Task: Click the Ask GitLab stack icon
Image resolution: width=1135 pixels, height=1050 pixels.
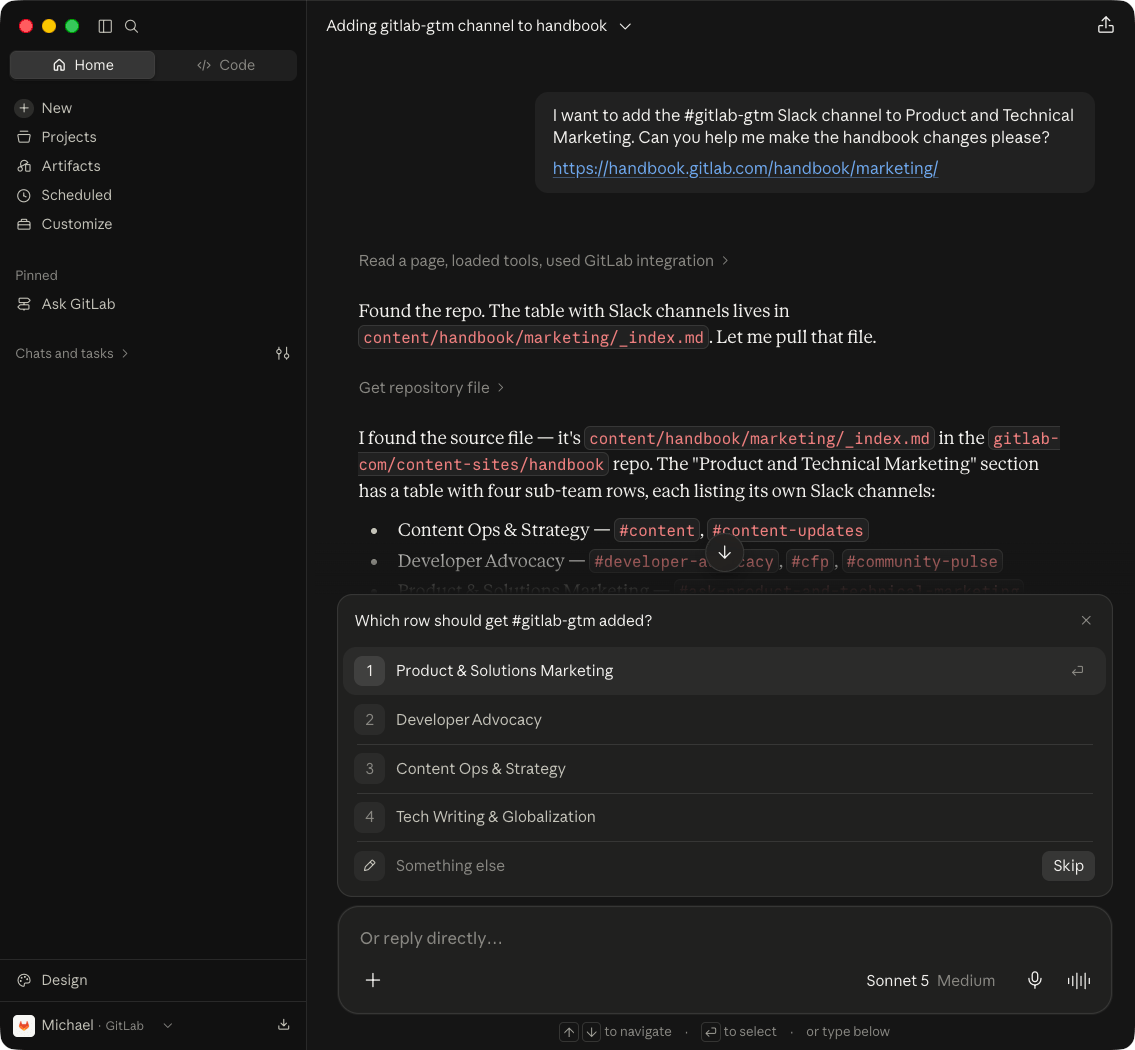Action: (24, 304)
